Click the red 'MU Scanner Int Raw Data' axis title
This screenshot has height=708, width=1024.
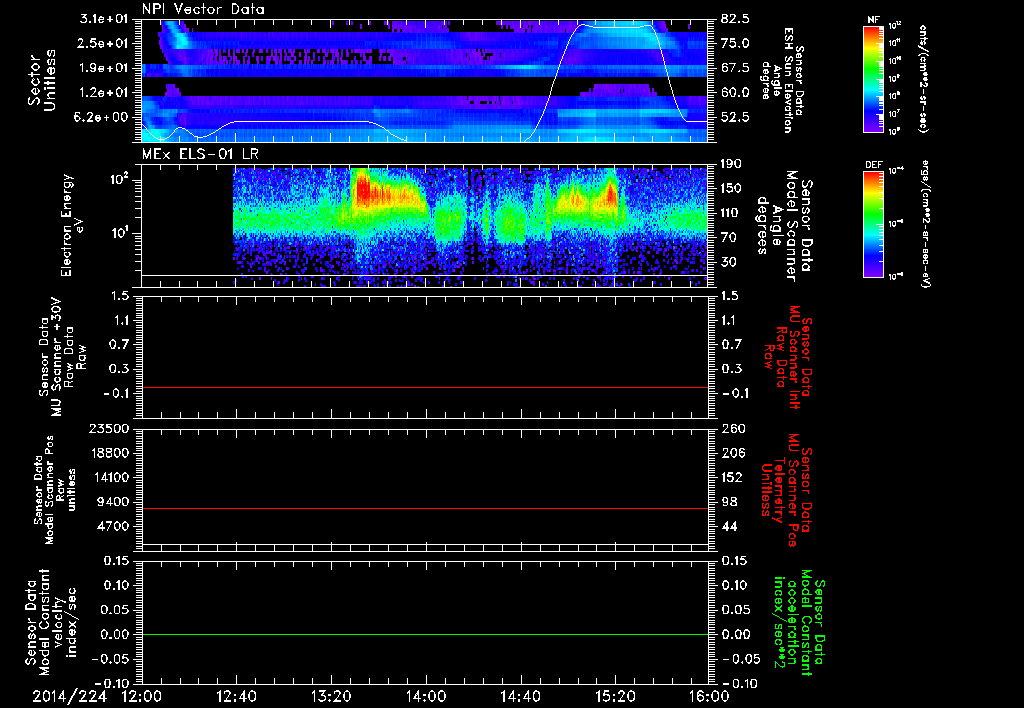786,358
